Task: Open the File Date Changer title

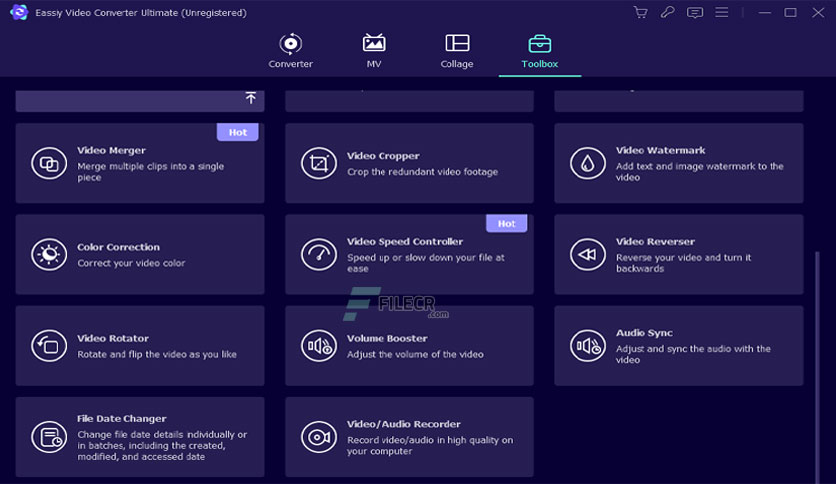Action: point(122,418)
